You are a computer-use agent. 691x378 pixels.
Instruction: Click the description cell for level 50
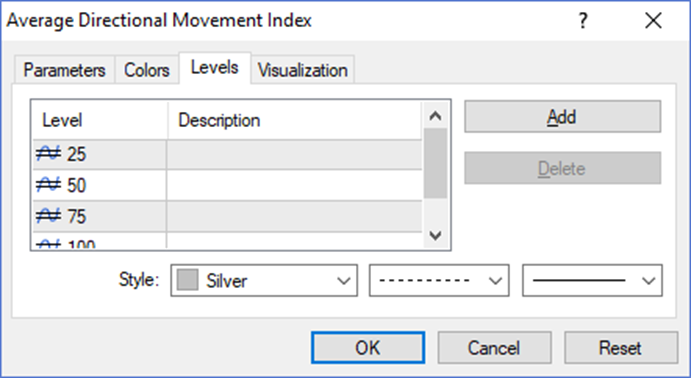click(x=294, y=185)
